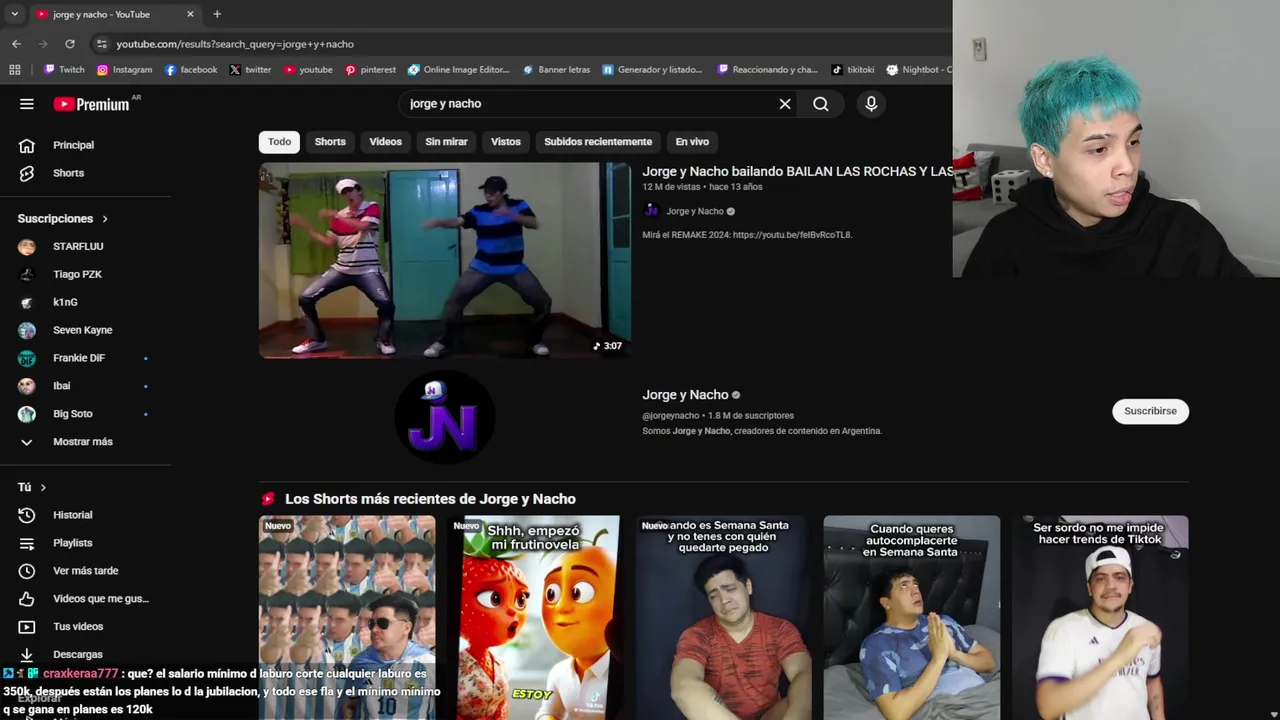This screenshot has width=1280, height=720.
Task: Open the Banner letras bookmark
Action: tap(557, 70)
